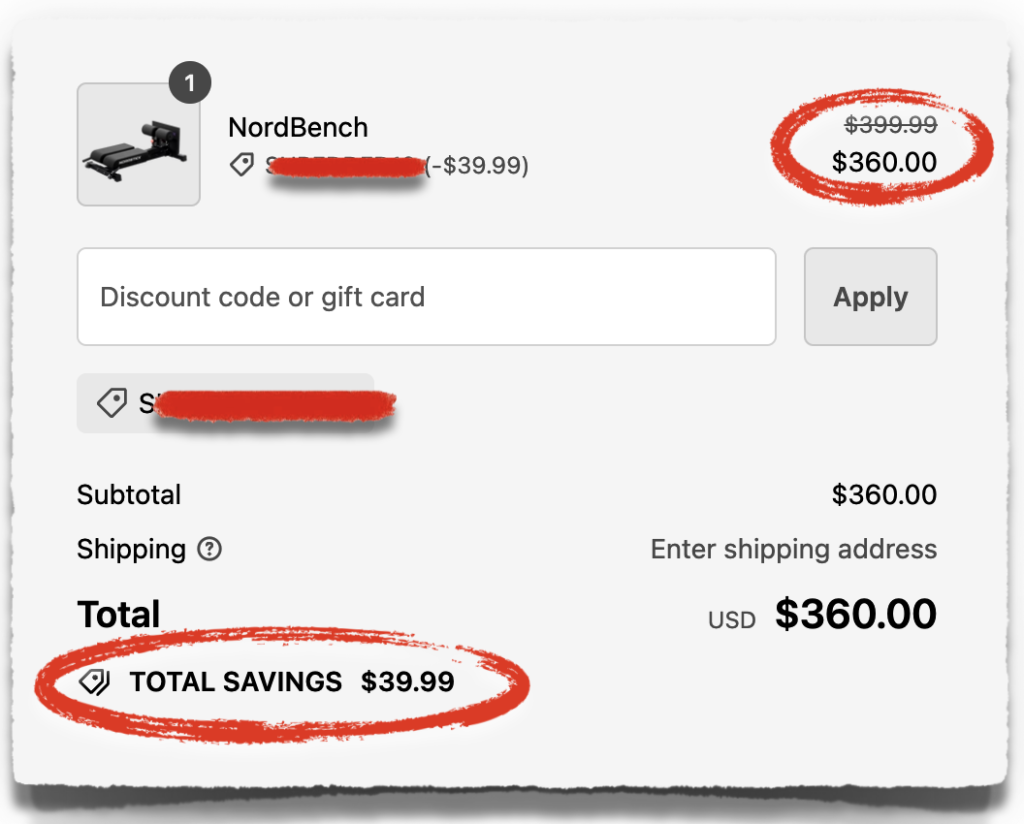
Task: Click the Total label
Action: tap(118, 614)
